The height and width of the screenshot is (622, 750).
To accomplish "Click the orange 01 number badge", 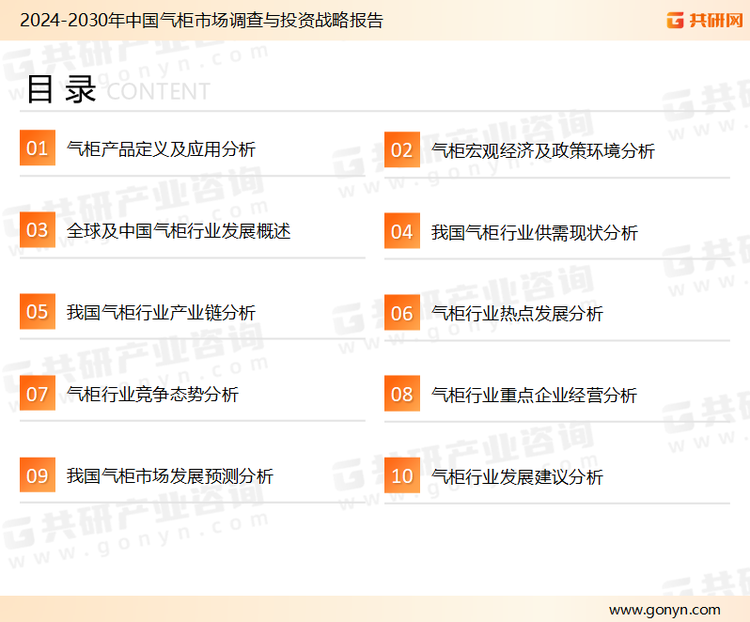I will pos(37,149).
